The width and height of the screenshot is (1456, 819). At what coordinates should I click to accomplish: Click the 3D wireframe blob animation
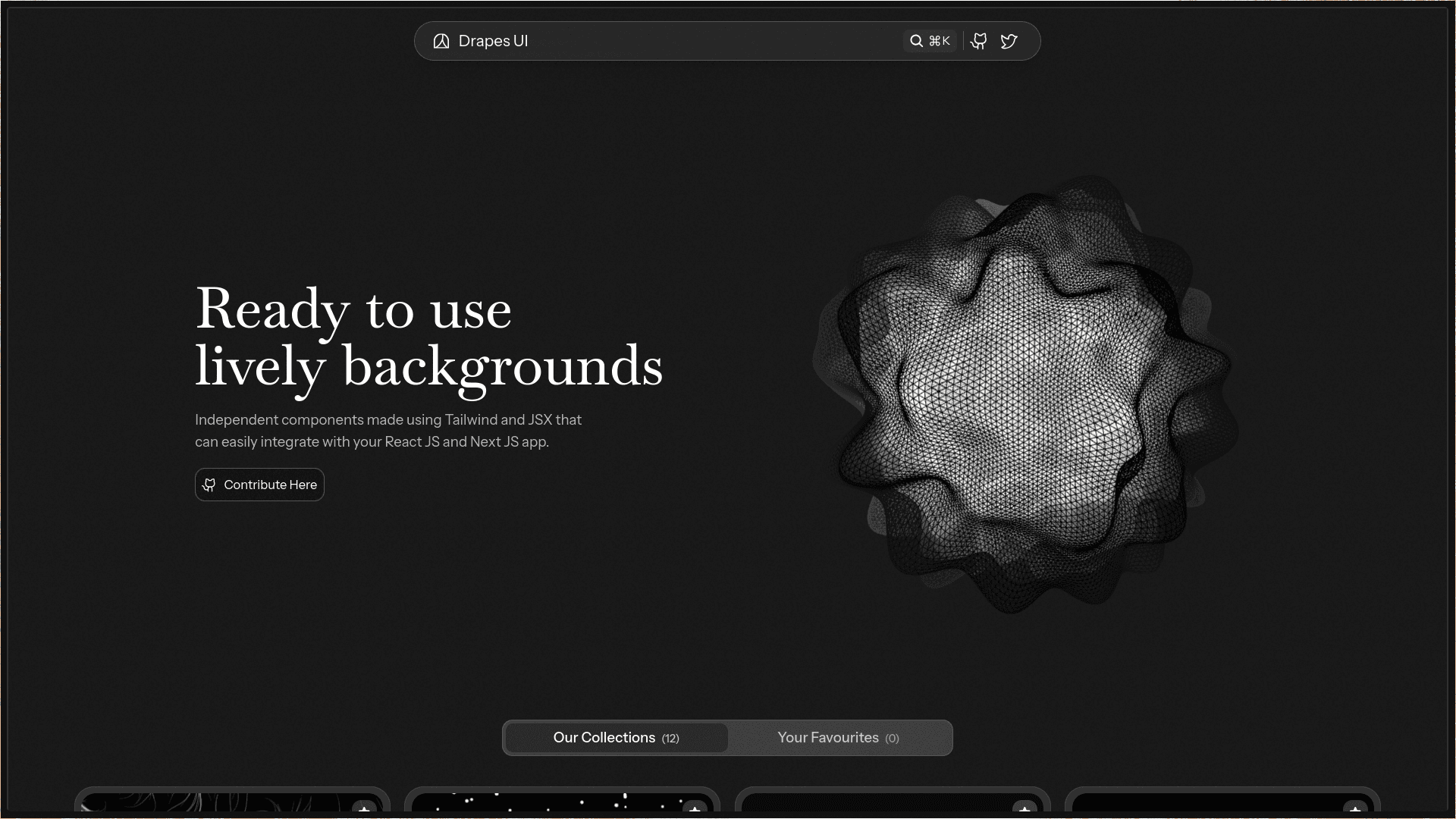click(1024, 394)
